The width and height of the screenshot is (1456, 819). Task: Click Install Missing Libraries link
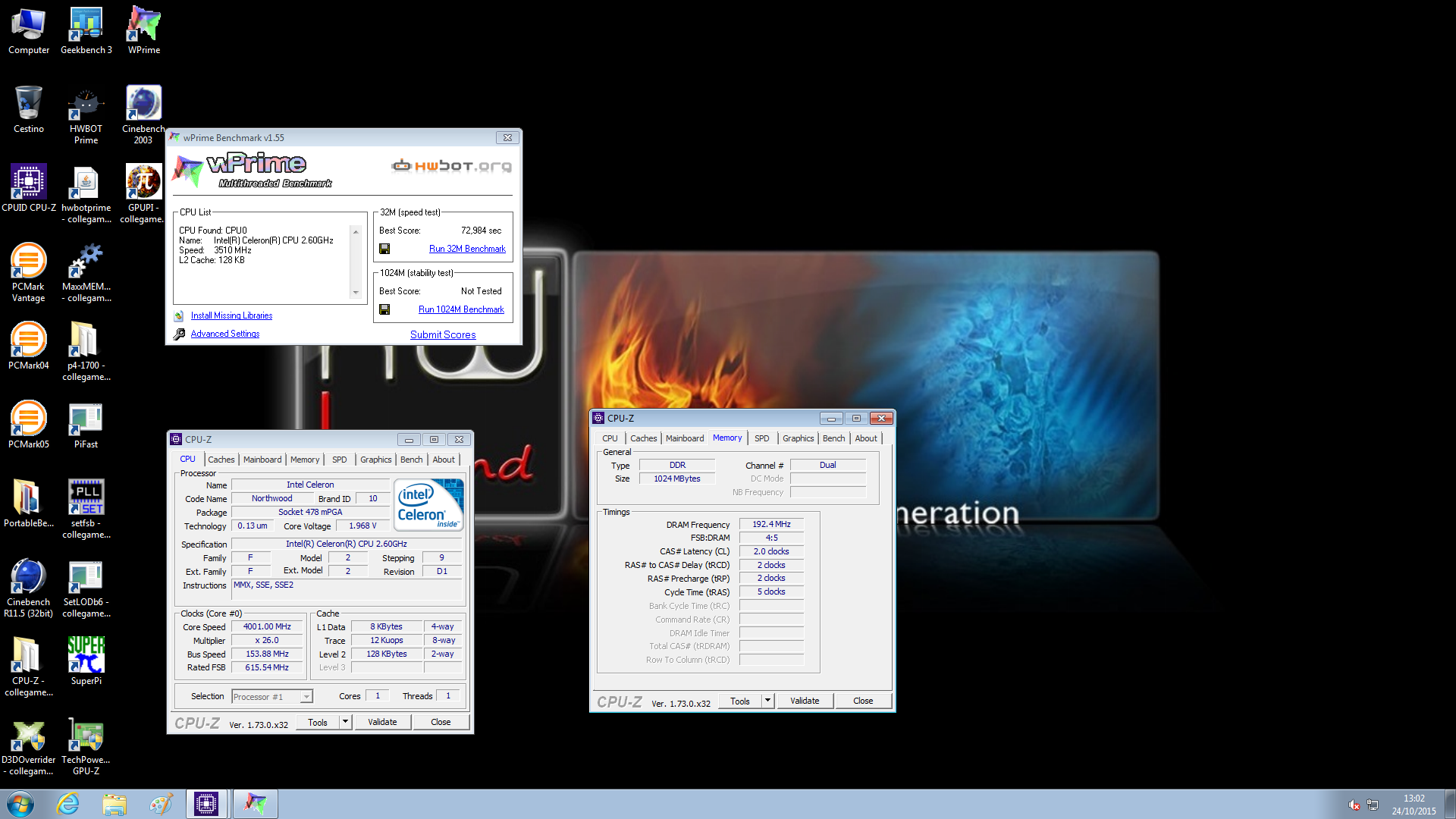[231, 315]
